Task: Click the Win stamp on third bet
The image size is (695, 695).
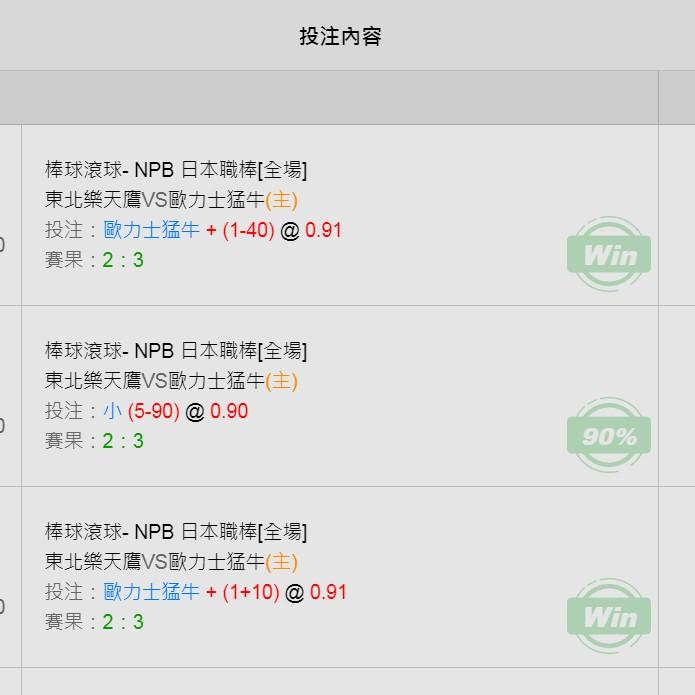Action: [609, 616]
